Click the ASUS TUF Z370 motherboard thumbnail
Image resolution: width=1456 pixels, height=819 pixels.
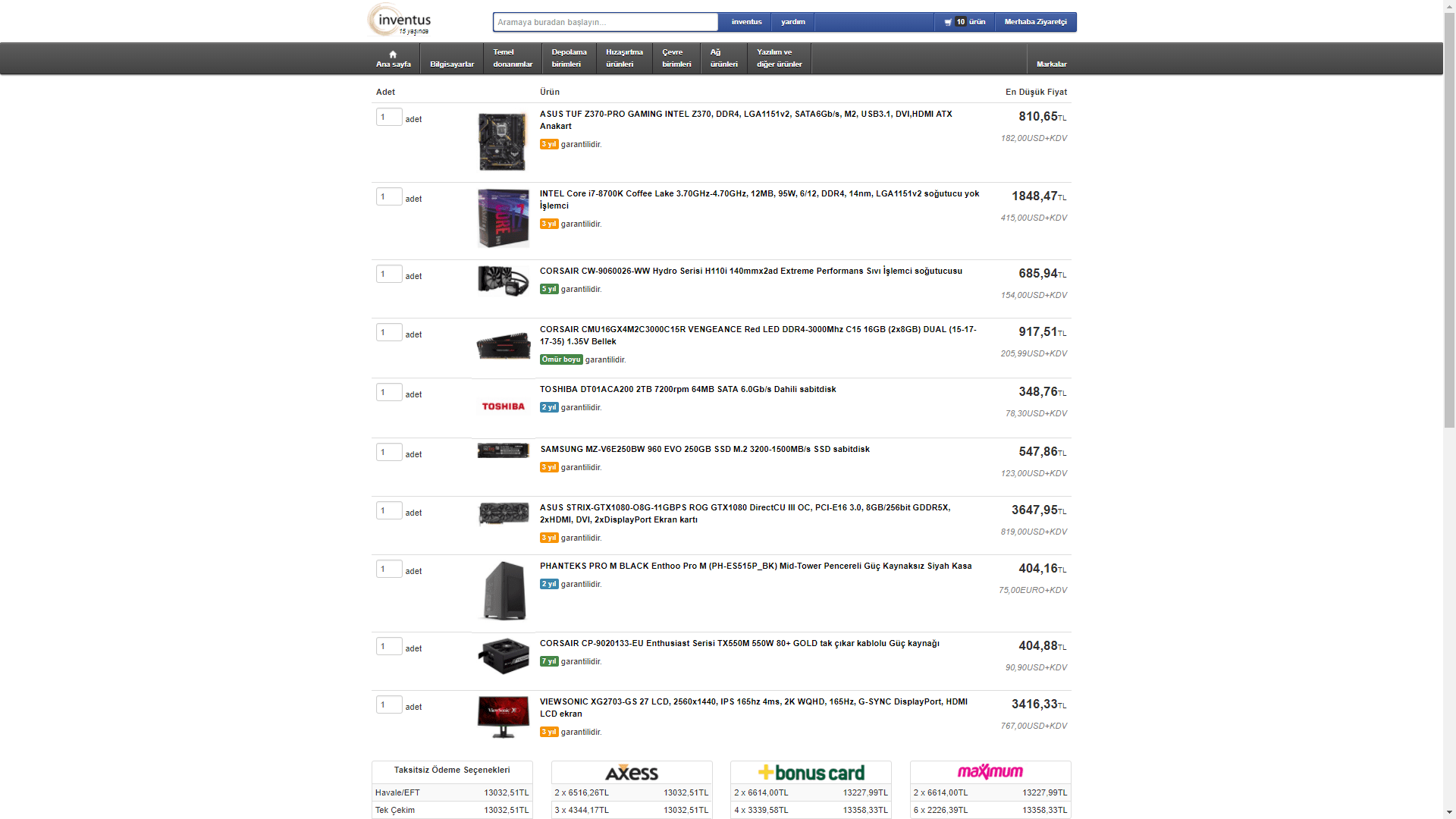pyautogui.click(x=502, y=142)
